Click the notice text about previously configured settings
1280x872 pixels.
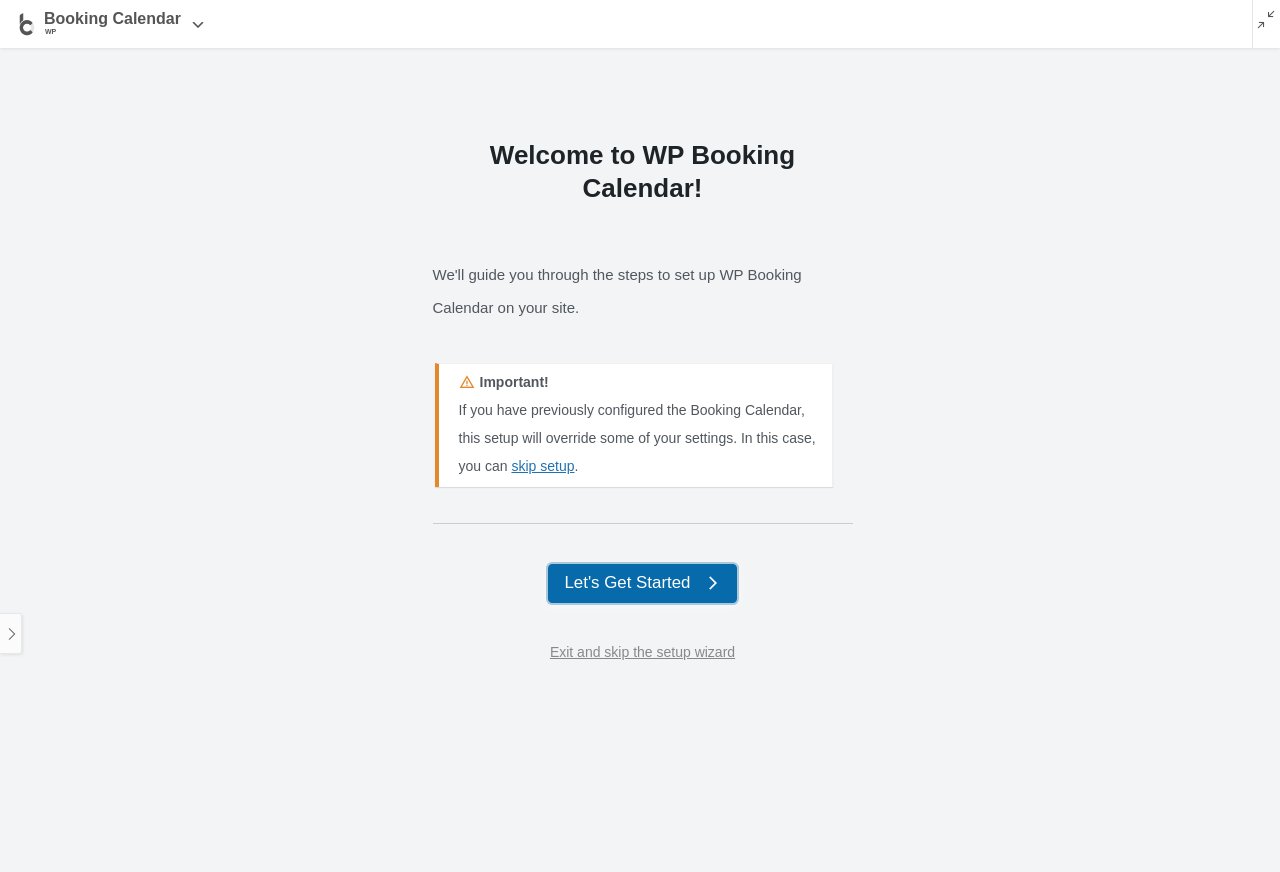click(x=637, y=438)
